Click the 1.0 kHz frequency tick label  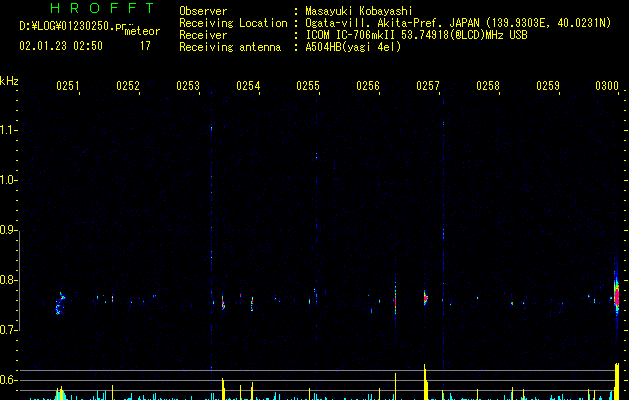pyautogui.click(x=9, y=181)
